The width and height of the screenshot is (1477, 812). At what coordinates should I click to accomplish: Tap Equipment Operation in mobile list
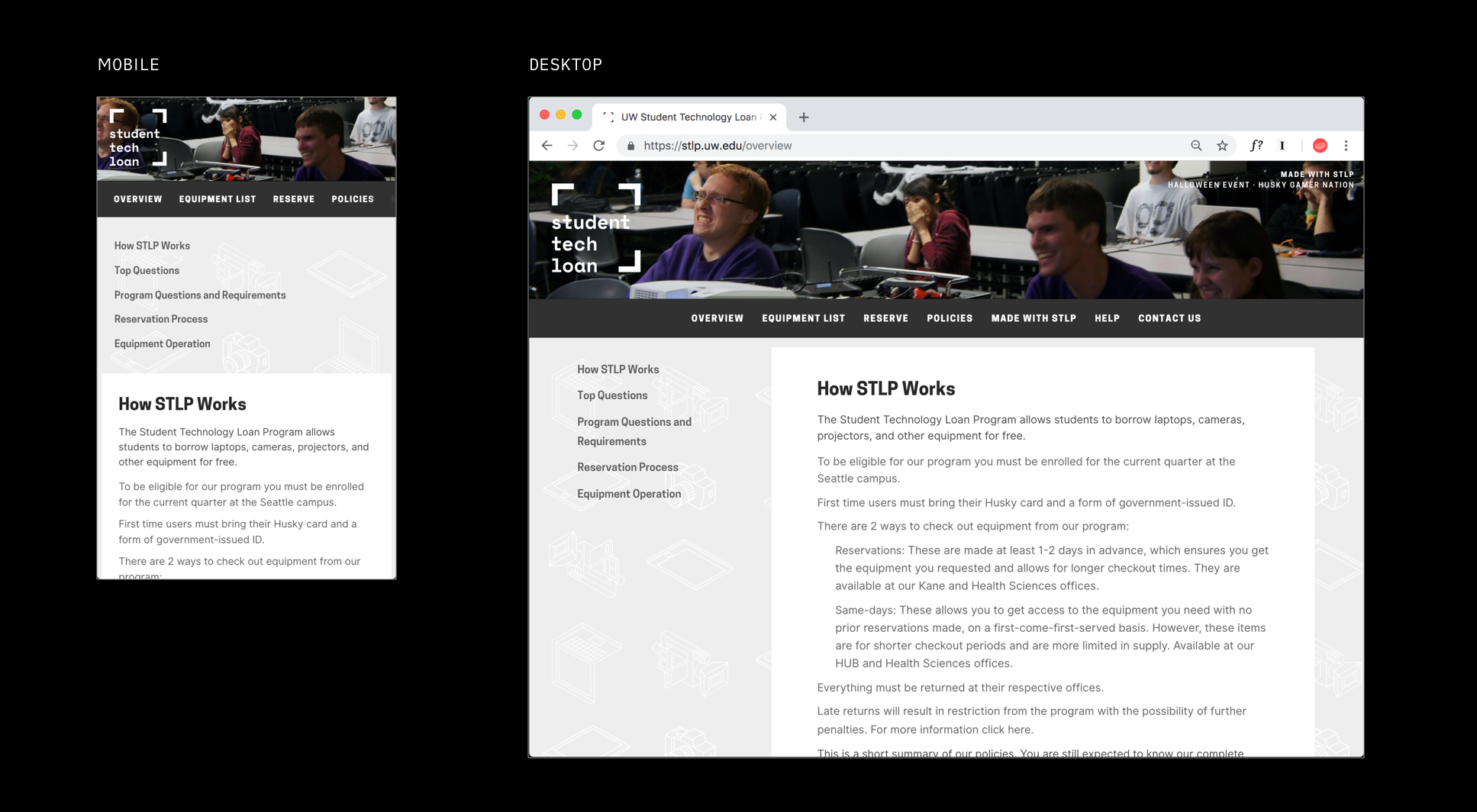click(162, 343)
